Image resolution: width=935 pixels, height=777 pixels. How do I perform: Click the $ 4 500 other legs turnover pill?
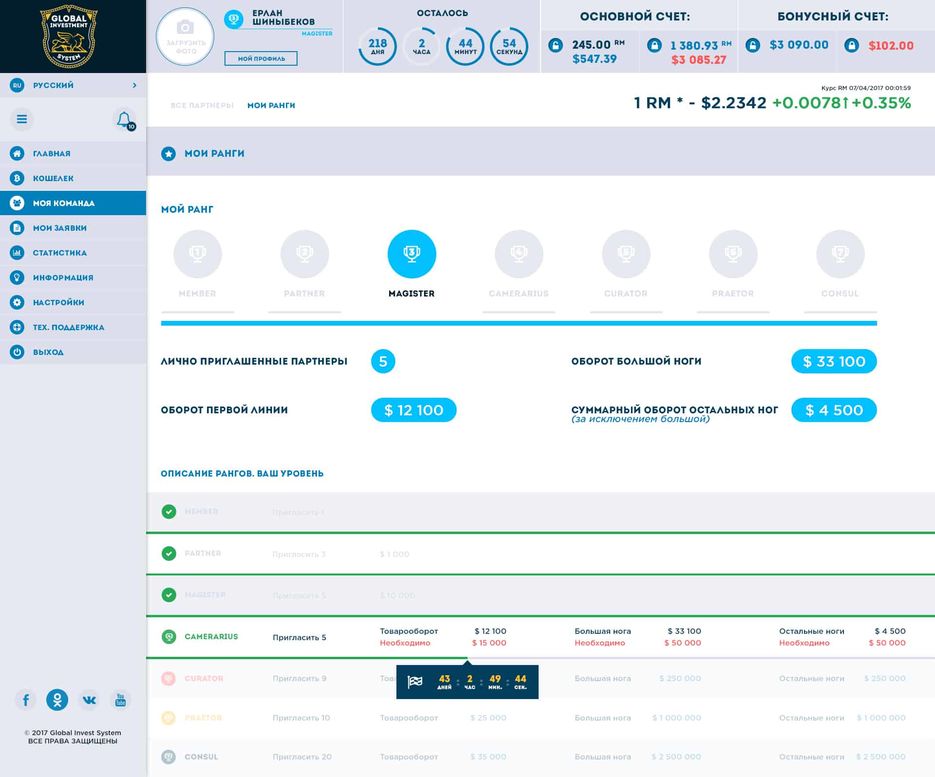point(834,410)
